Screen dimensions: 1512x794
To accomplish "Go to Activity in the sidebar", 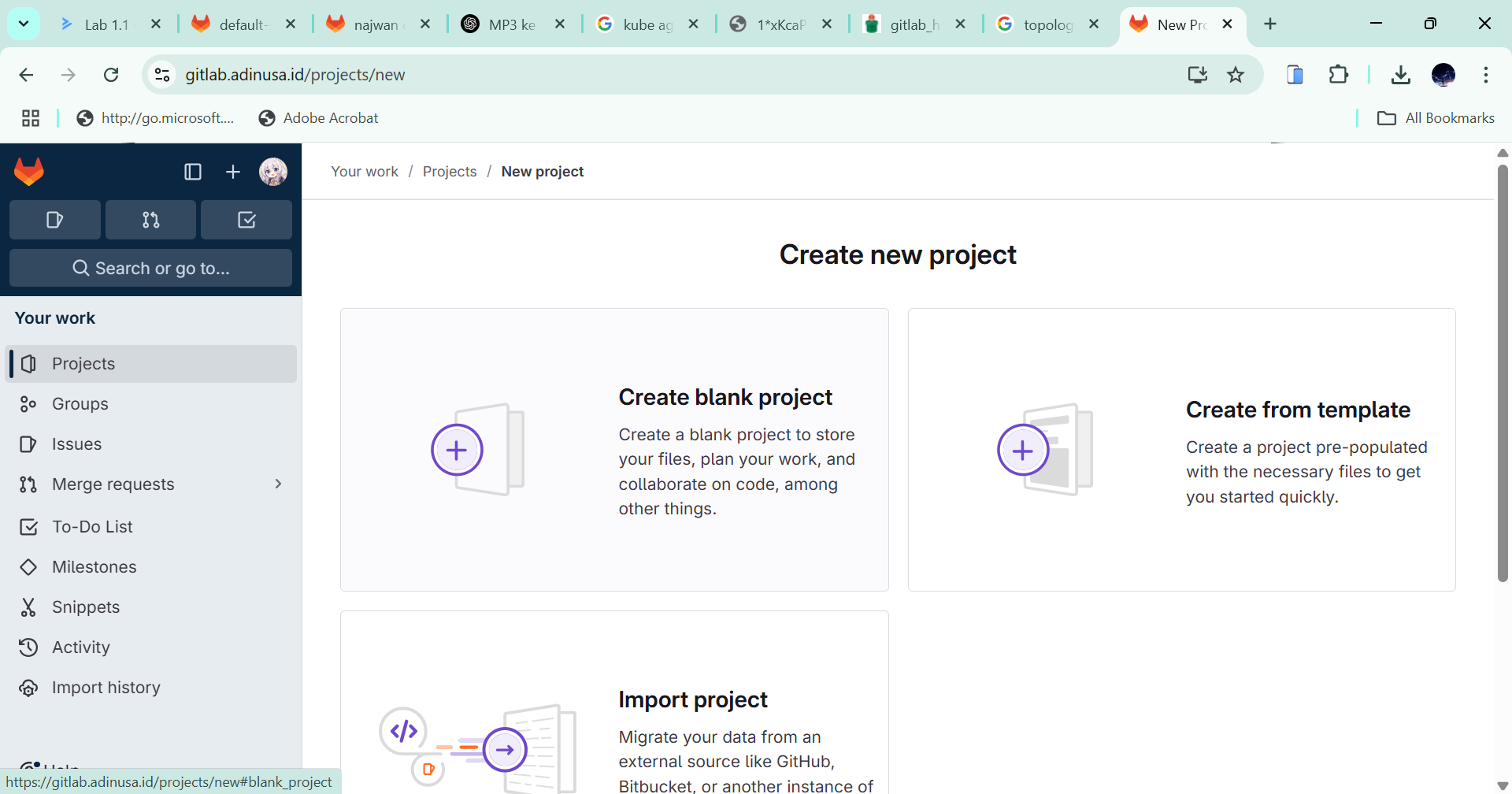I will coord(81,647).
